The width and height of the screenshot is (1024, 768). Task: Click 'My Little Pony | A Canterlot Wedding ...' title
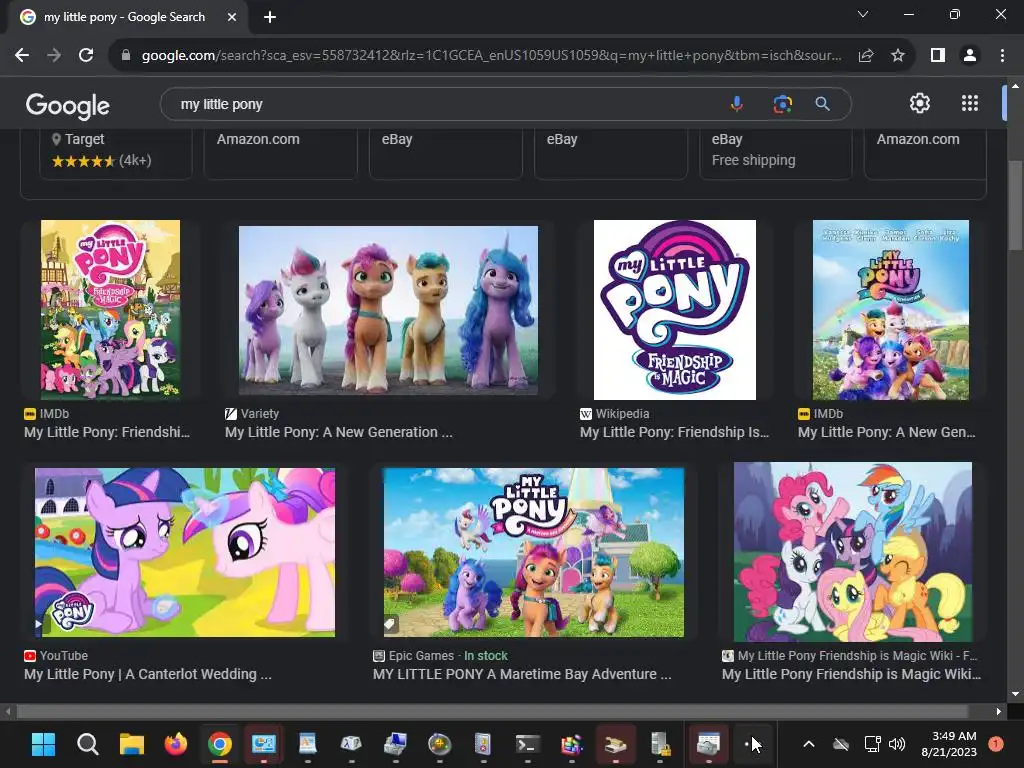coord(148,674)
